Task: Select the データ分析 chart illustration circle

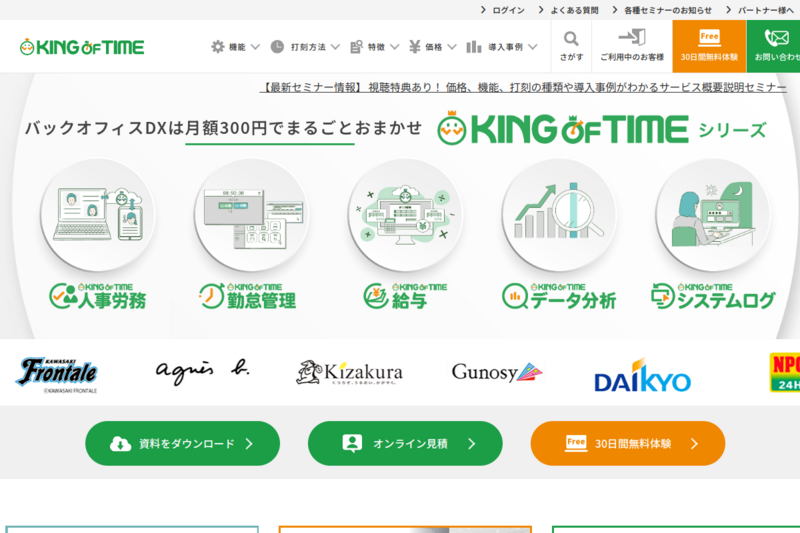Action: click(559, 215)
